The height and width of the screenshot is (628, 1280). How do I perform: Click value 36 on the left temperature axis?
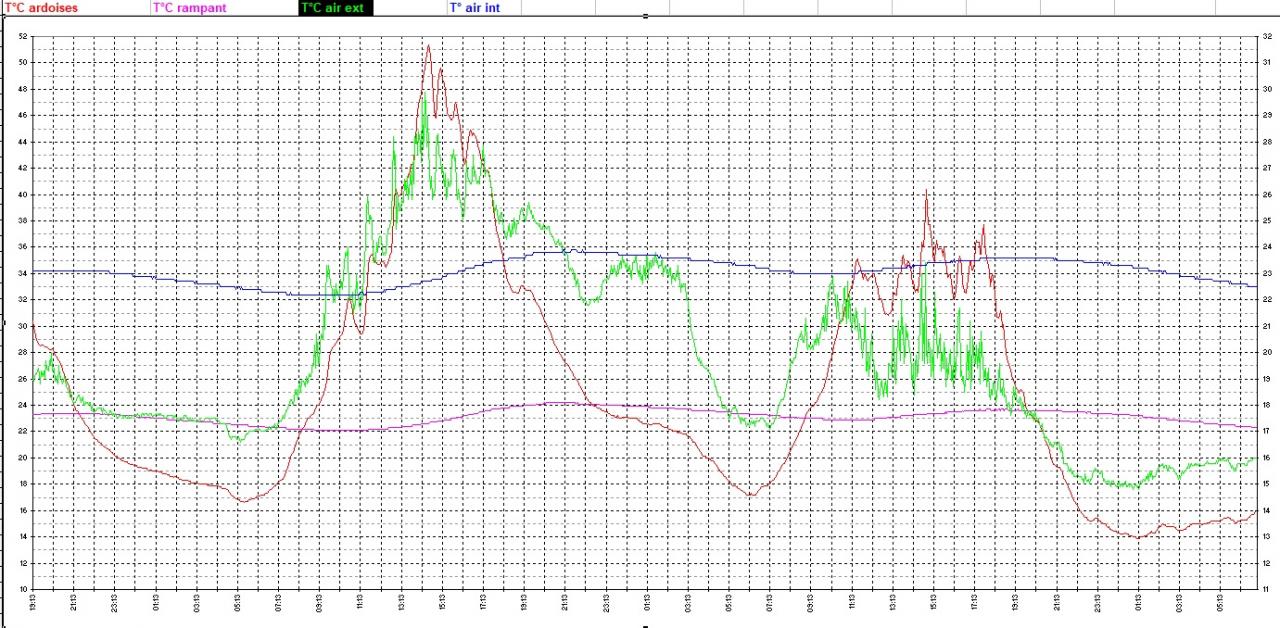[22, 247]
